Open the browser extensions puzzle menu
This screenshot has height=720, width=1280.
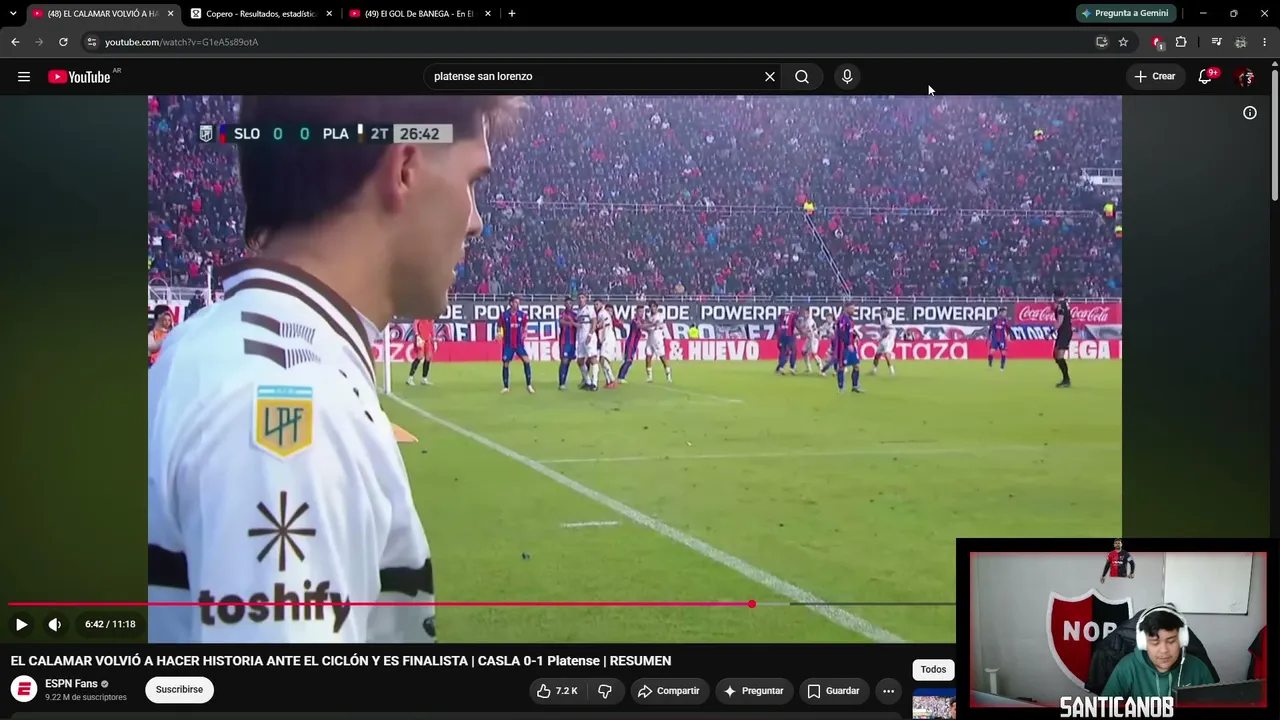tap(1181, 42)
